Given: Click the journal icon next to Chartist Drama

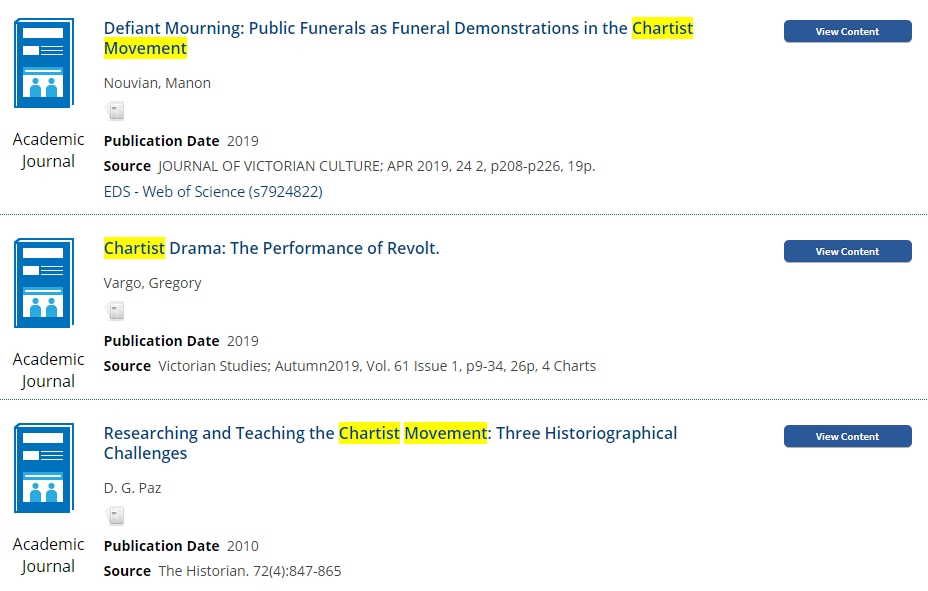Looking at the screenshot, I should tap(44, 283).
